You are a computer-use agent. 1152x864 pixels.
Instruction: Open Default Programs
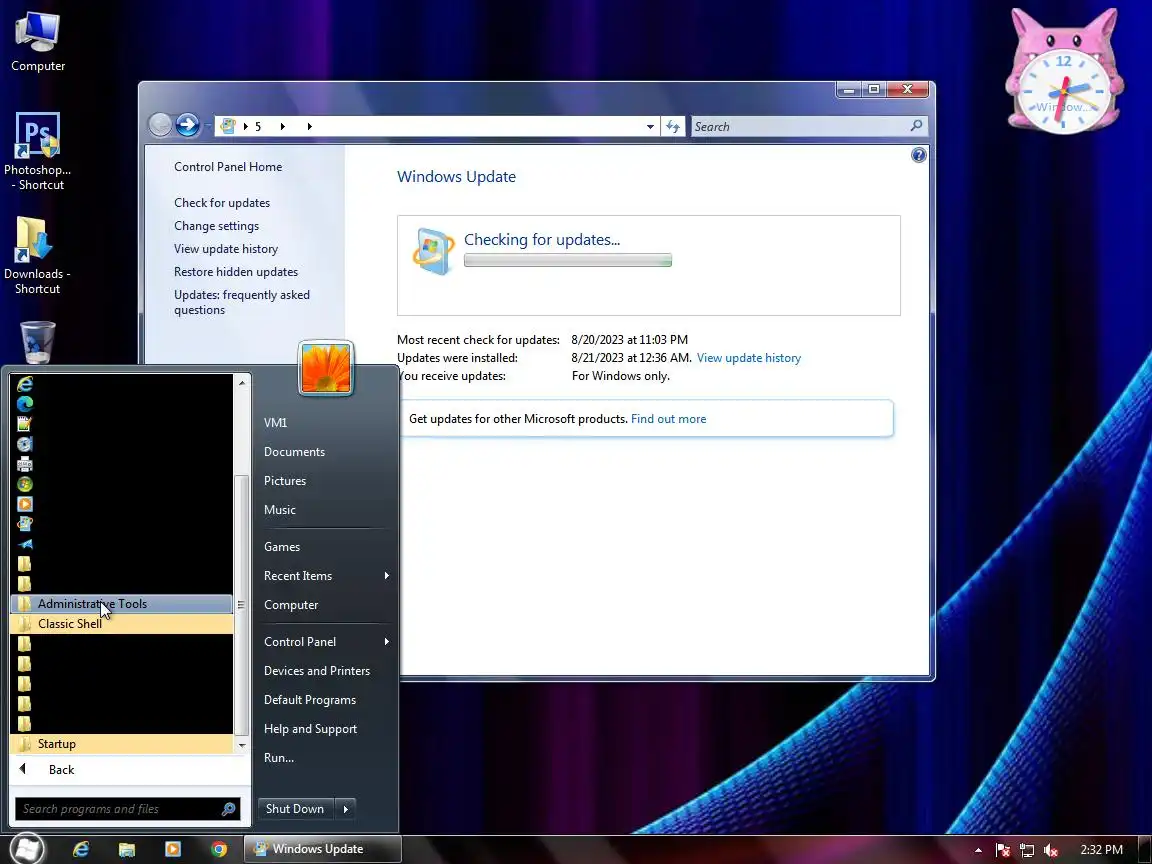click(x=310, y=700)
